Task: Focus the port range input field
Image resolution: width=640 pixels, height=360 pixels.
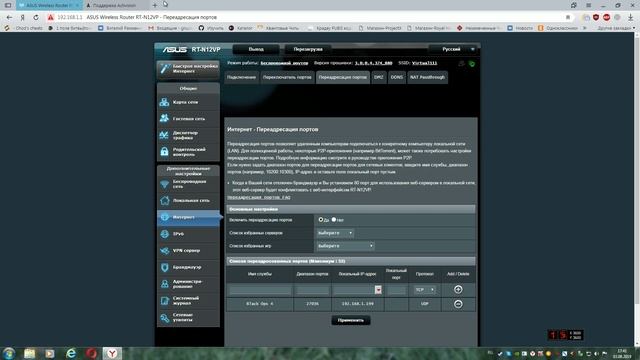Action: (x=312, y=290)
